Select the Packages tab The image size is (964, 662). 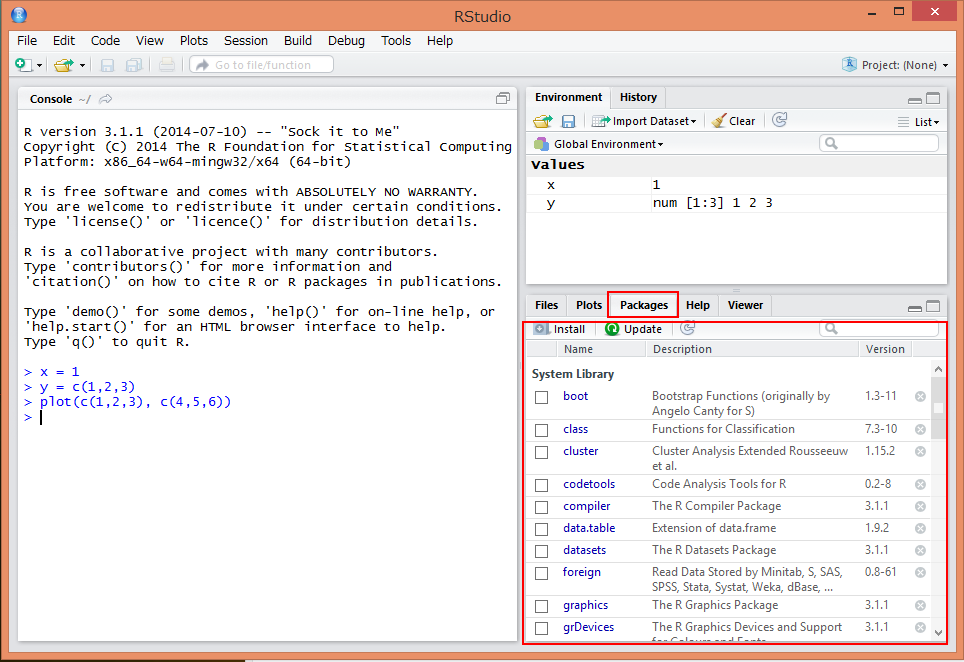[x=644, y=305]
